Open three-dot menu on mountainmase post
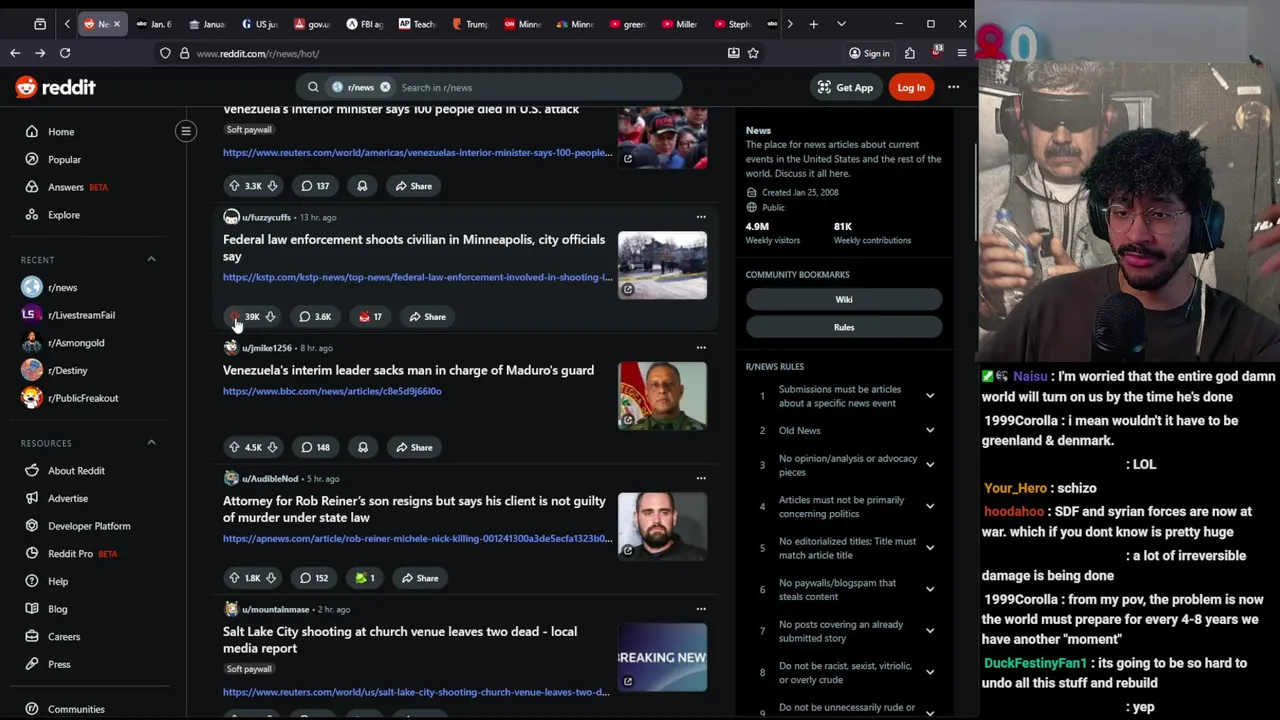 [701, 609]
